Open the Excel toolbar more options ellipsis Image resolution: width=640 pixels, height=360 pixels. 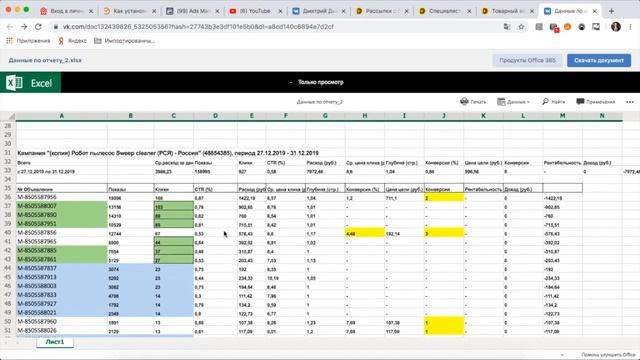630,102
